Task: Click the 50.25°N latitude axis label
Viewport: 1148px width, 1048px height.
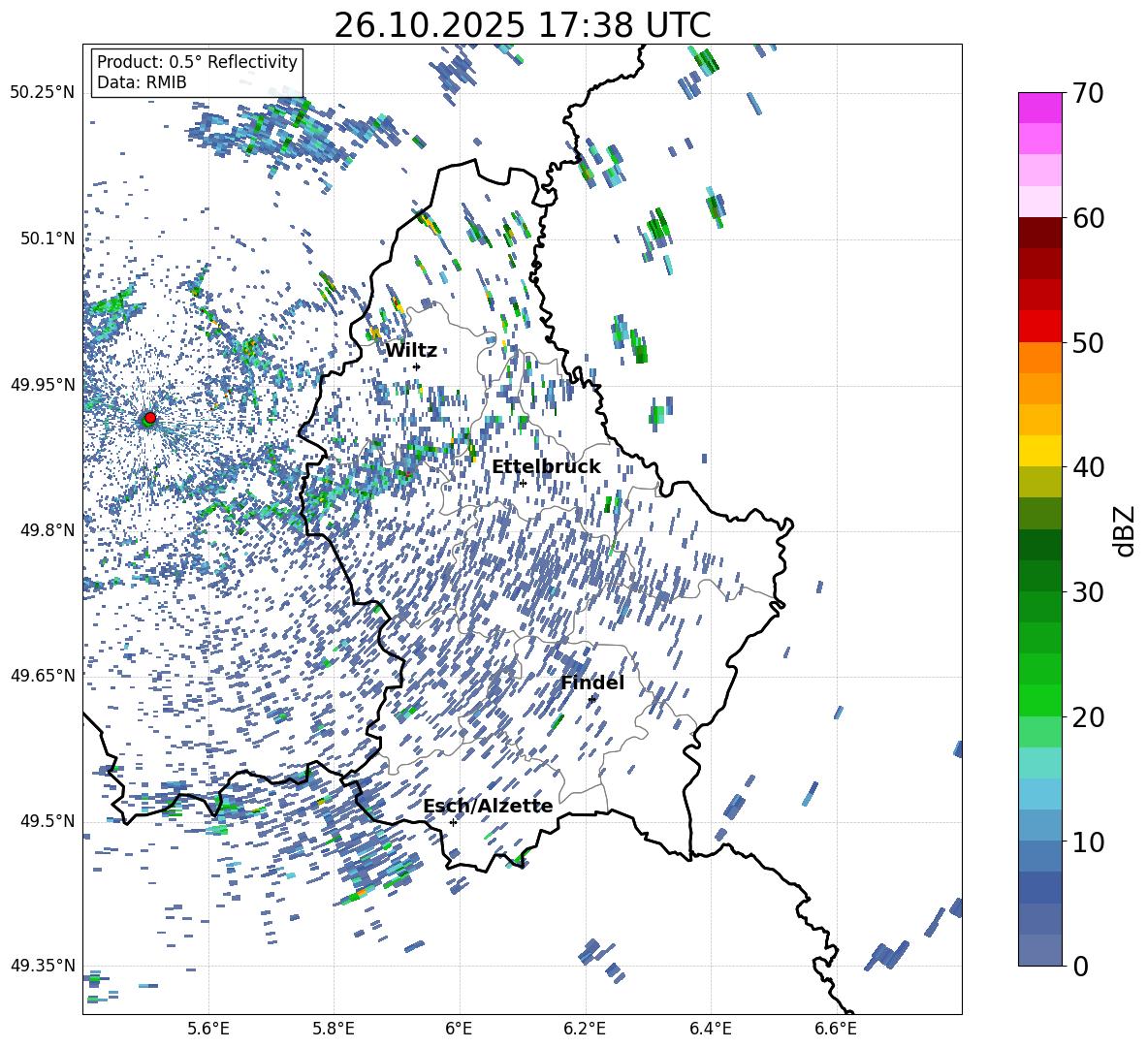Action: pyautogui.click(x=42, y=93)
